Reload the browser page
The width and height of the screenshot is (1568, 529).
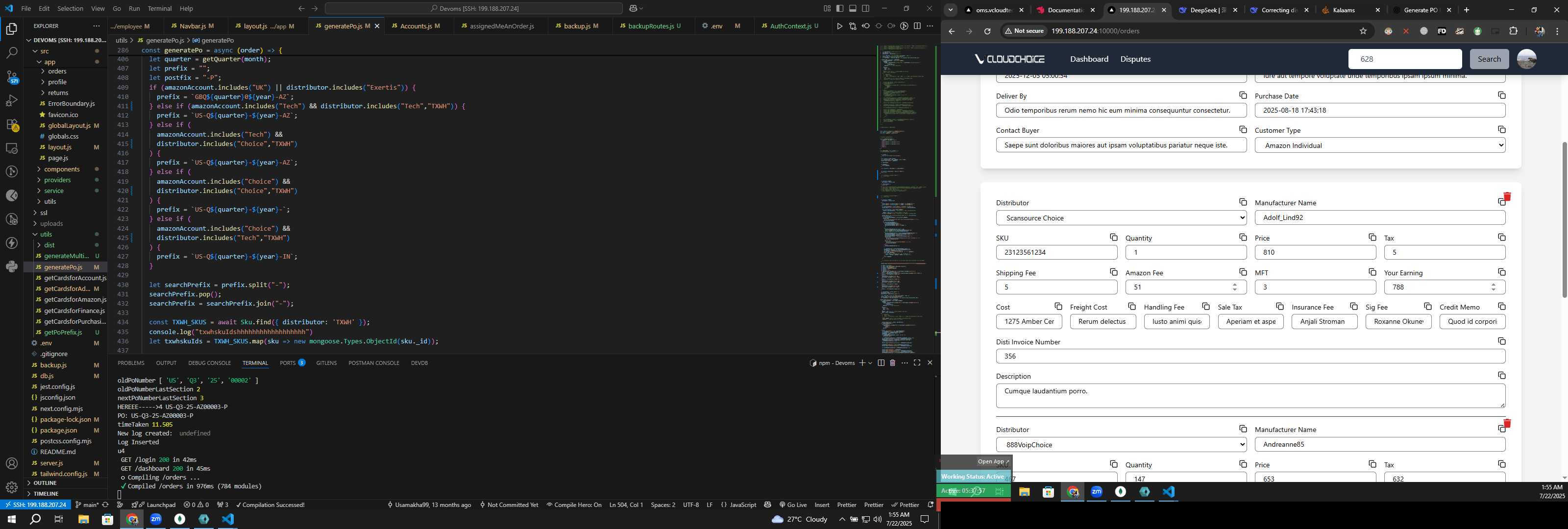click(987, 31)
